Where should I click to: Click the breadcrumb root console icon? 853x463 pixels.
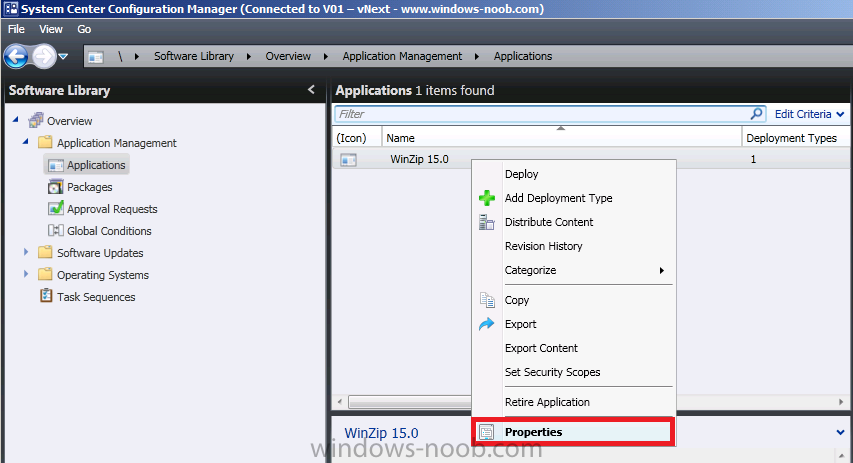pos(96,57)
